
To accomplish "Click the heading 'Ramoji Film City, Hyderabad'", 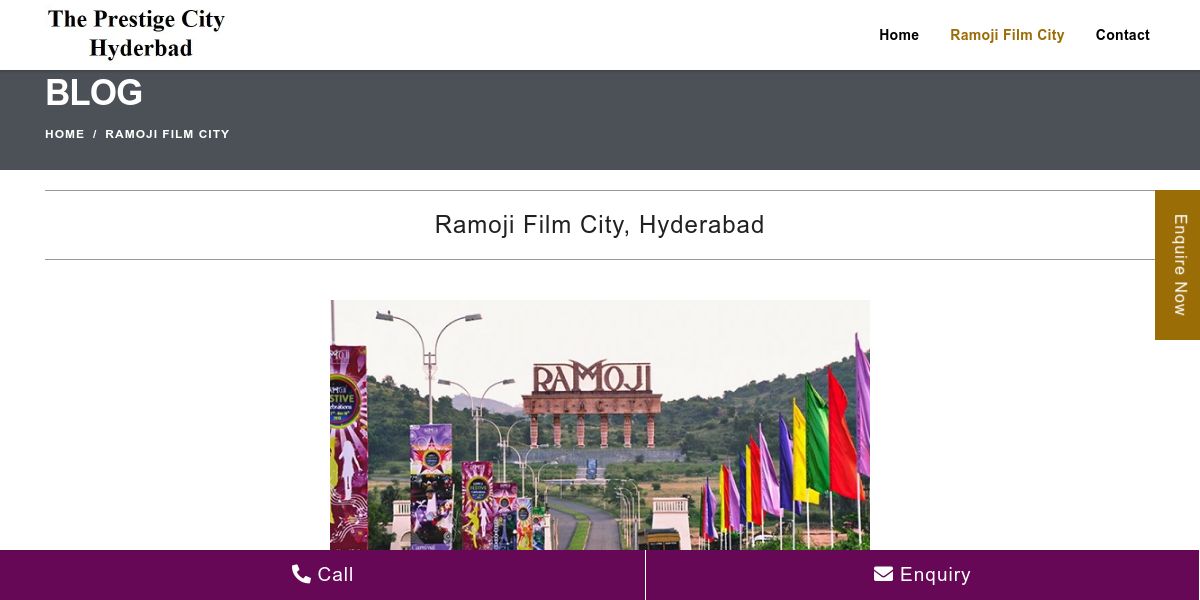I will (600, 225).
